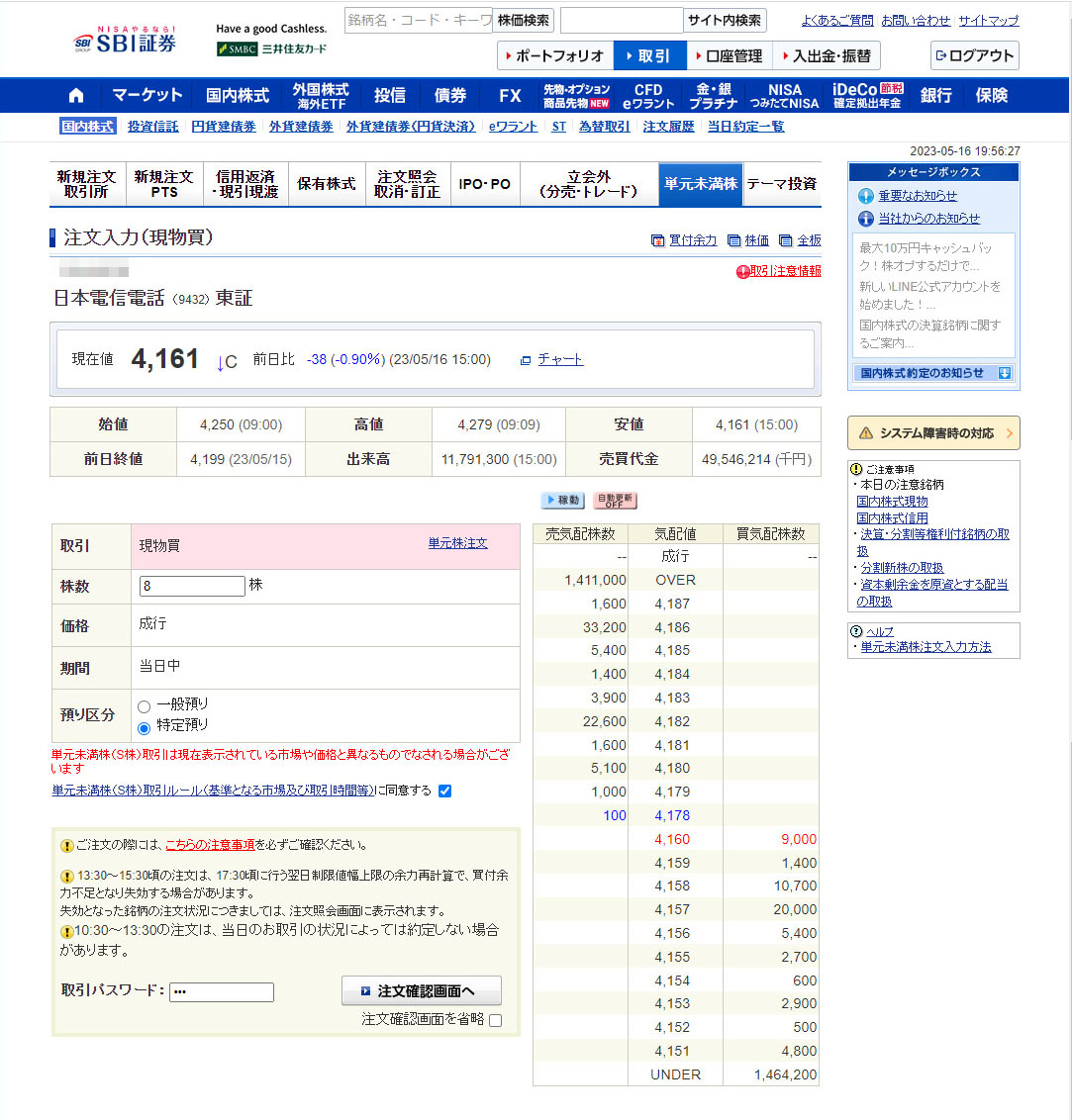The height and width of the screenshot is (1120, 1072).
Task: Open the チャート chart link
Action: click(x=559, y=360)
